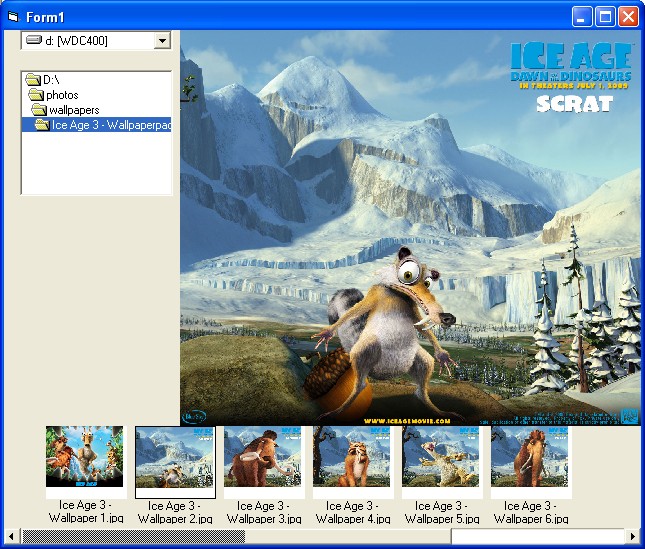The image size is (645, 549).
Task: Open the photos folder icon
Action: coord(36,95)
